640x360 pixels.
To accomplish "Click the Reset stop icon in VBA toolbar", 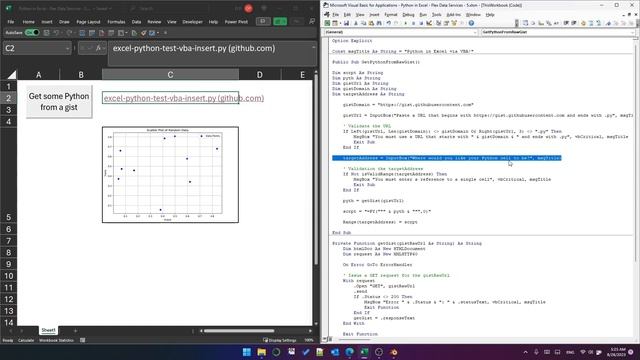I will [421, 23].
